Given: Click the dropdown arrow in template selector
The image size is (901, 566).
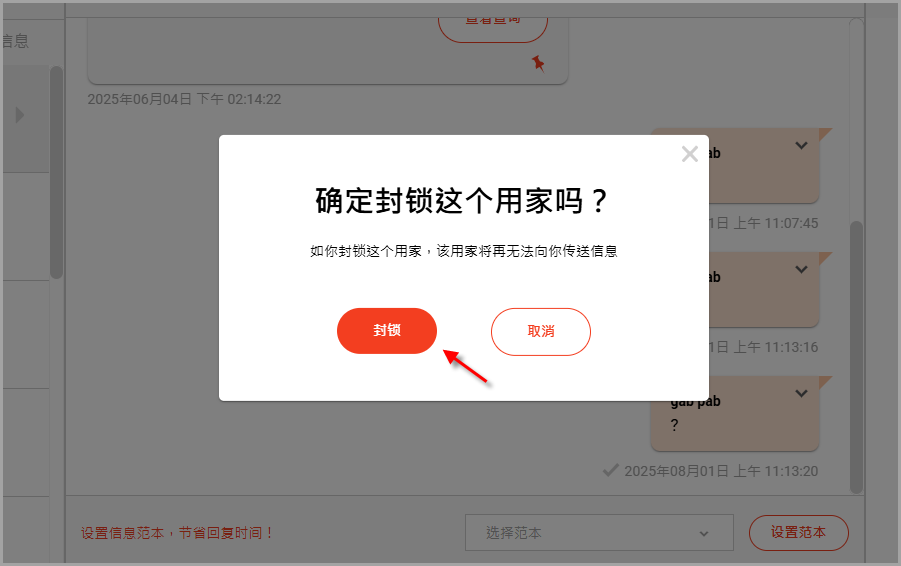Looking at the screenshot, I should click(704, 534).
